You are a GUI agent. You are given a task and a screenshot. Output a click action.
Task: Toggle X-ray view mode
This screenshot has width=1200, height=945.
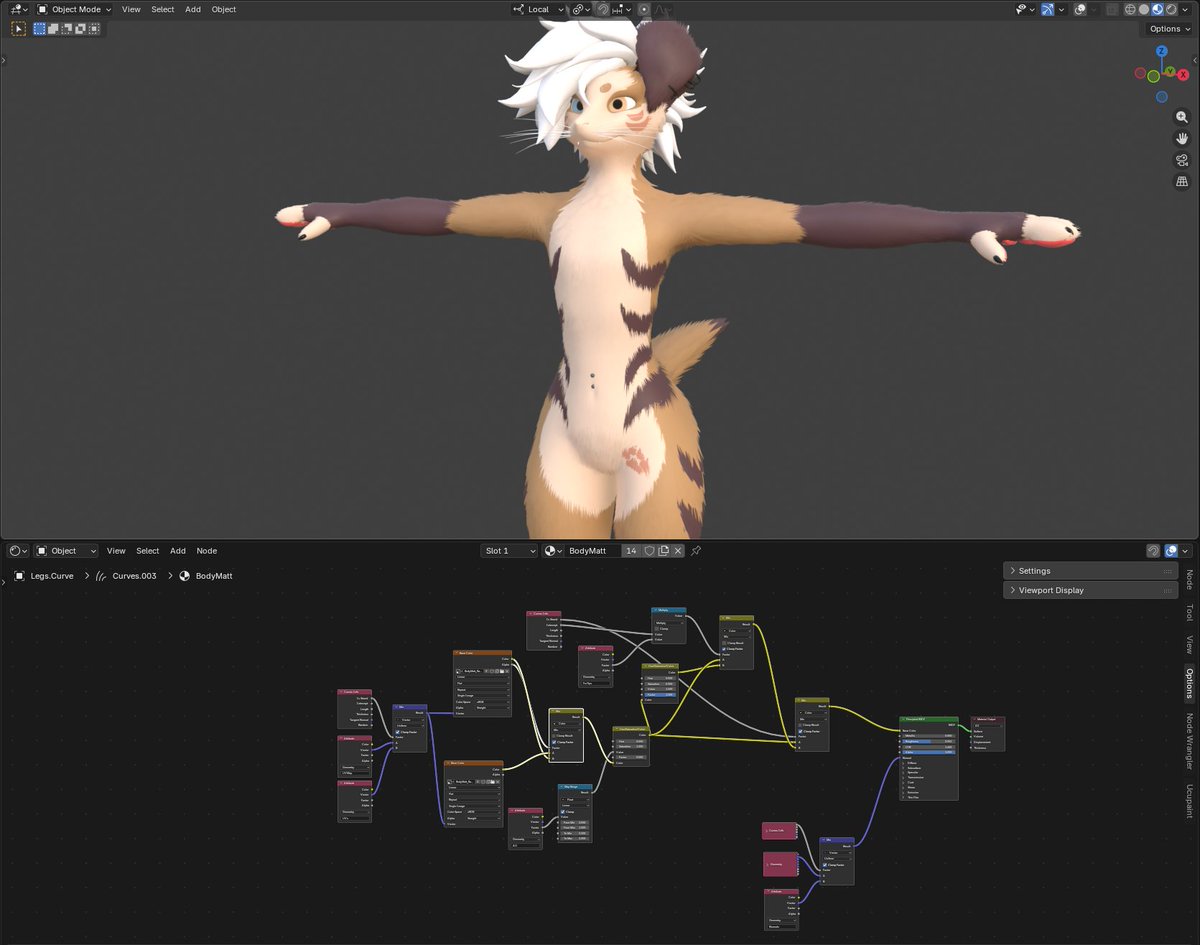click(1111, 9)
